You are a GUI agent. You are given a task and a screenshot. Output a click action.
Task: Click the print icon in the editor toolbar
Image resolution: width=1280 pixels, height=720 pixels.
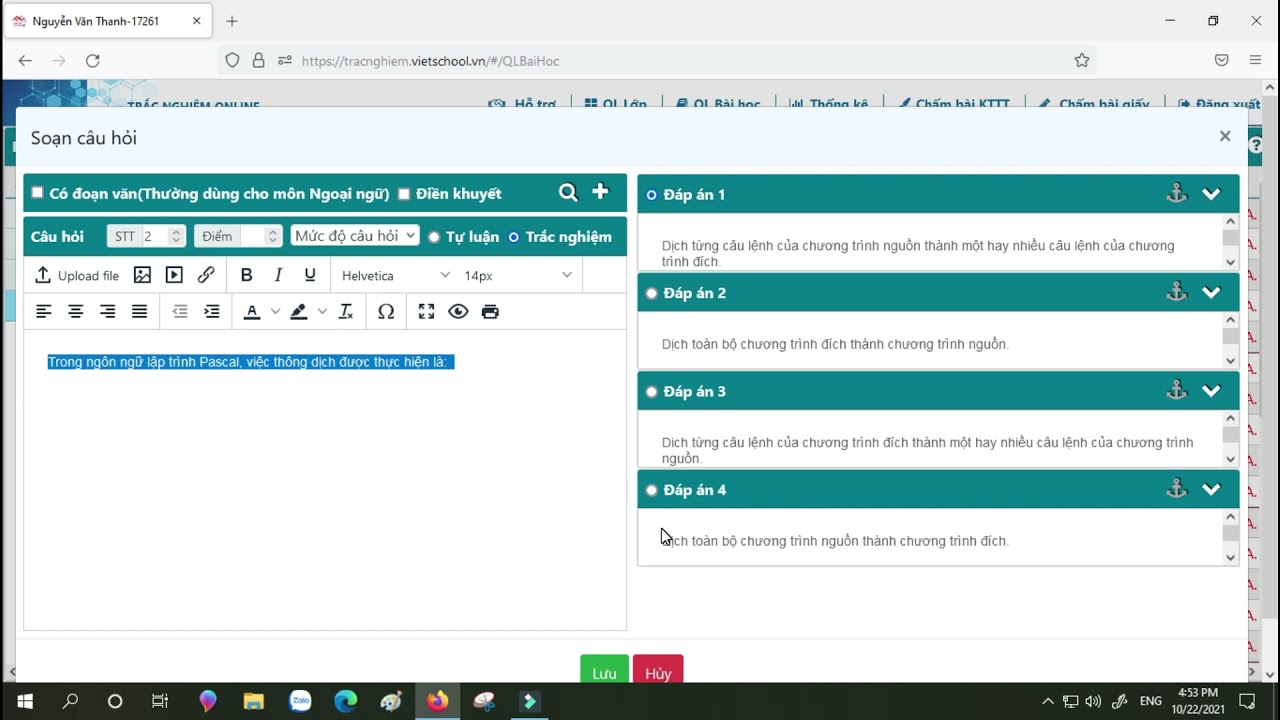click(x=490, y=312)
